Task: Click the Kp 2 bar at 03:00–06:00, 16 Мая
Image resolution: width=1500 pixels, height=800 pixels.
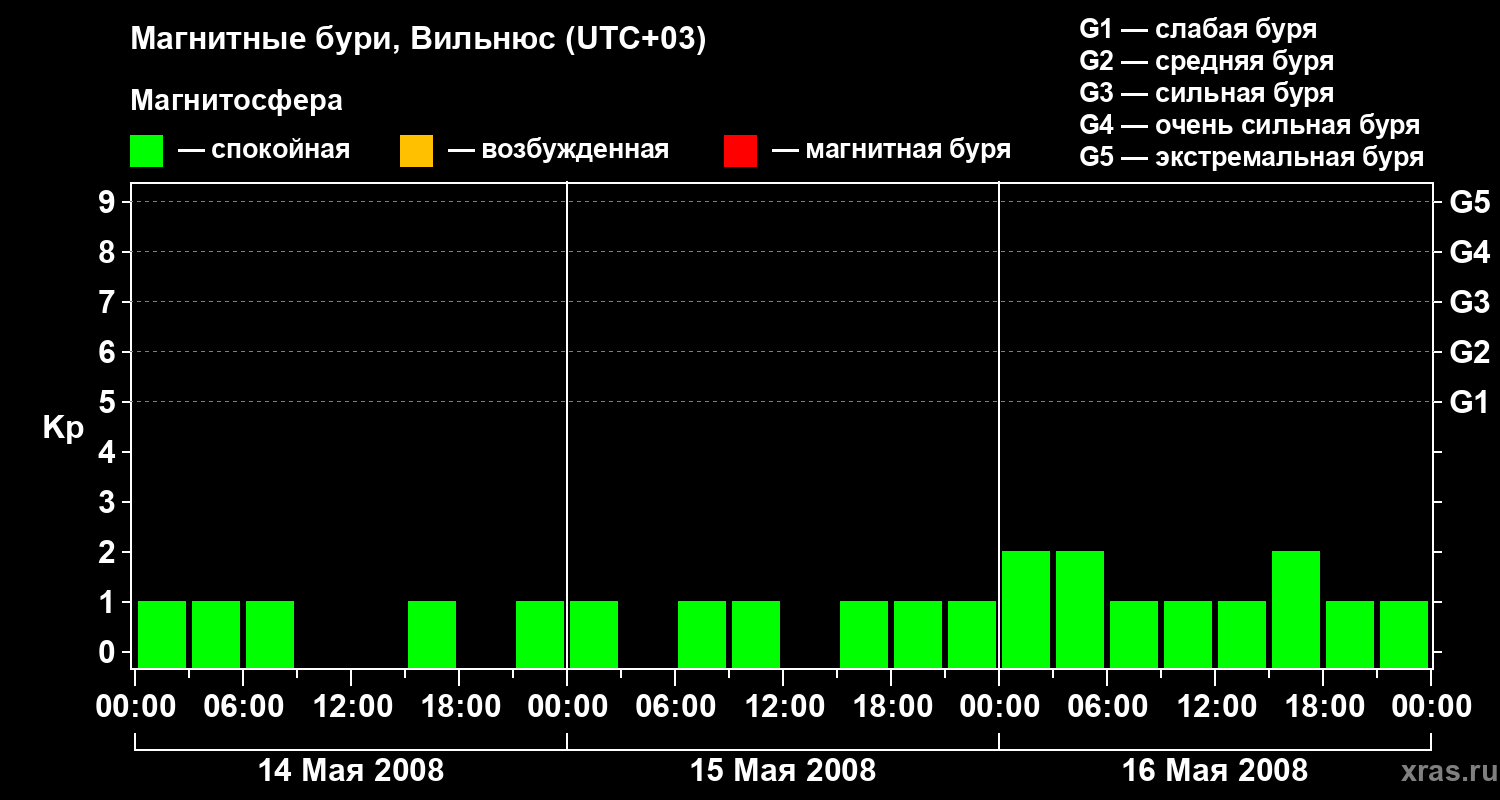Action: point(1080,609)
